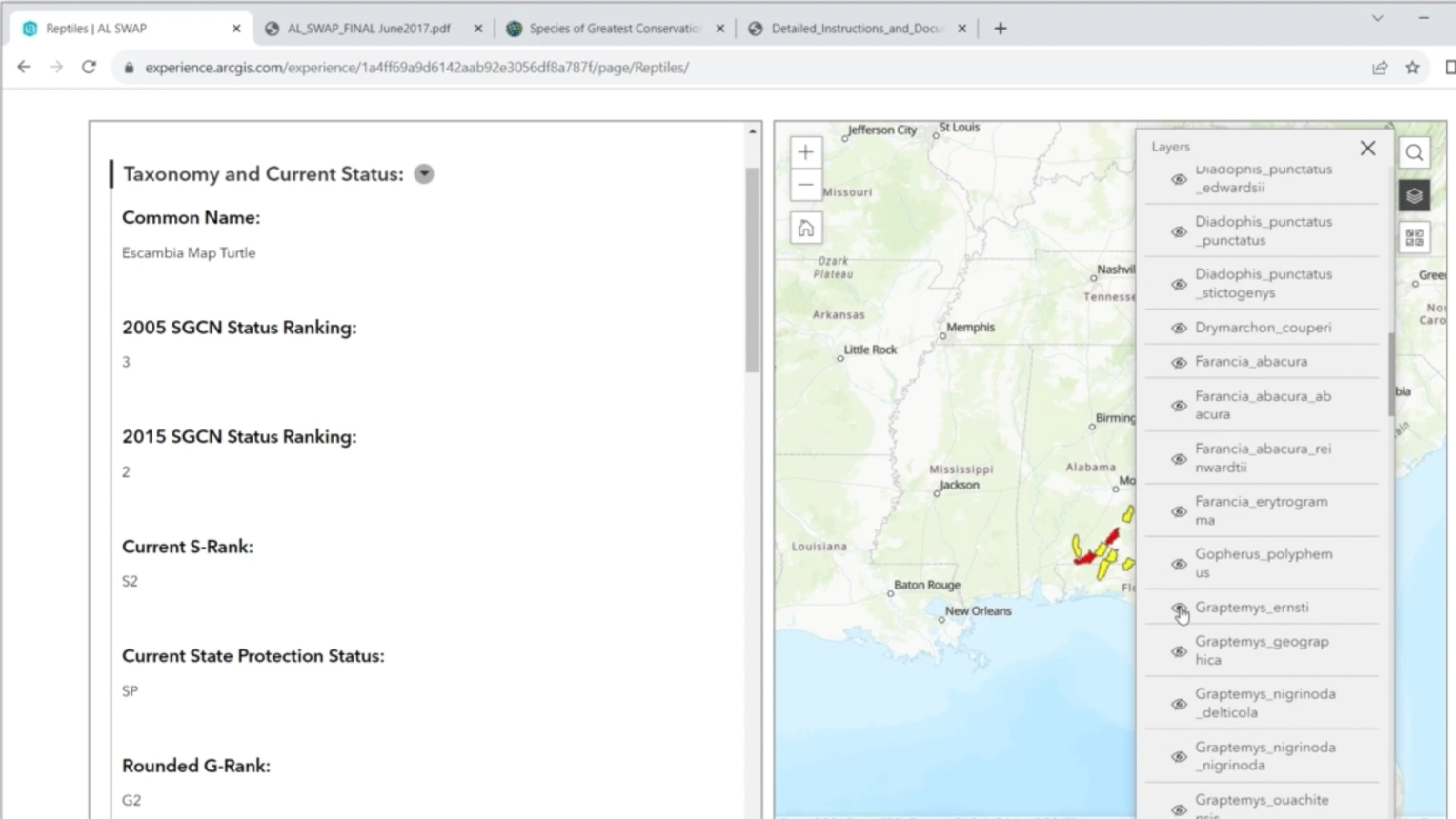Toggle the Gopherus_polyphemus eye icon

point(1179,564)
